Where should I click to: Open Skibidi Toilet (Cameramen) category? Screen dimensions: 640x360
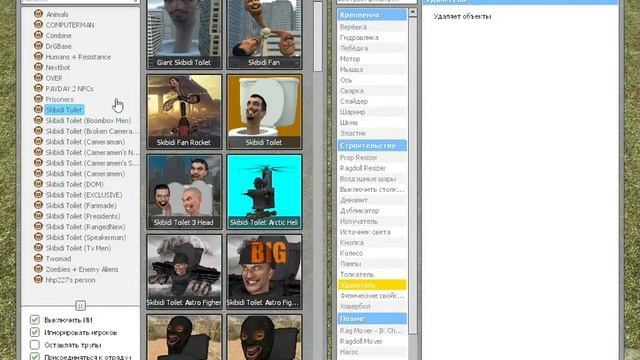(x=85, y=173)
